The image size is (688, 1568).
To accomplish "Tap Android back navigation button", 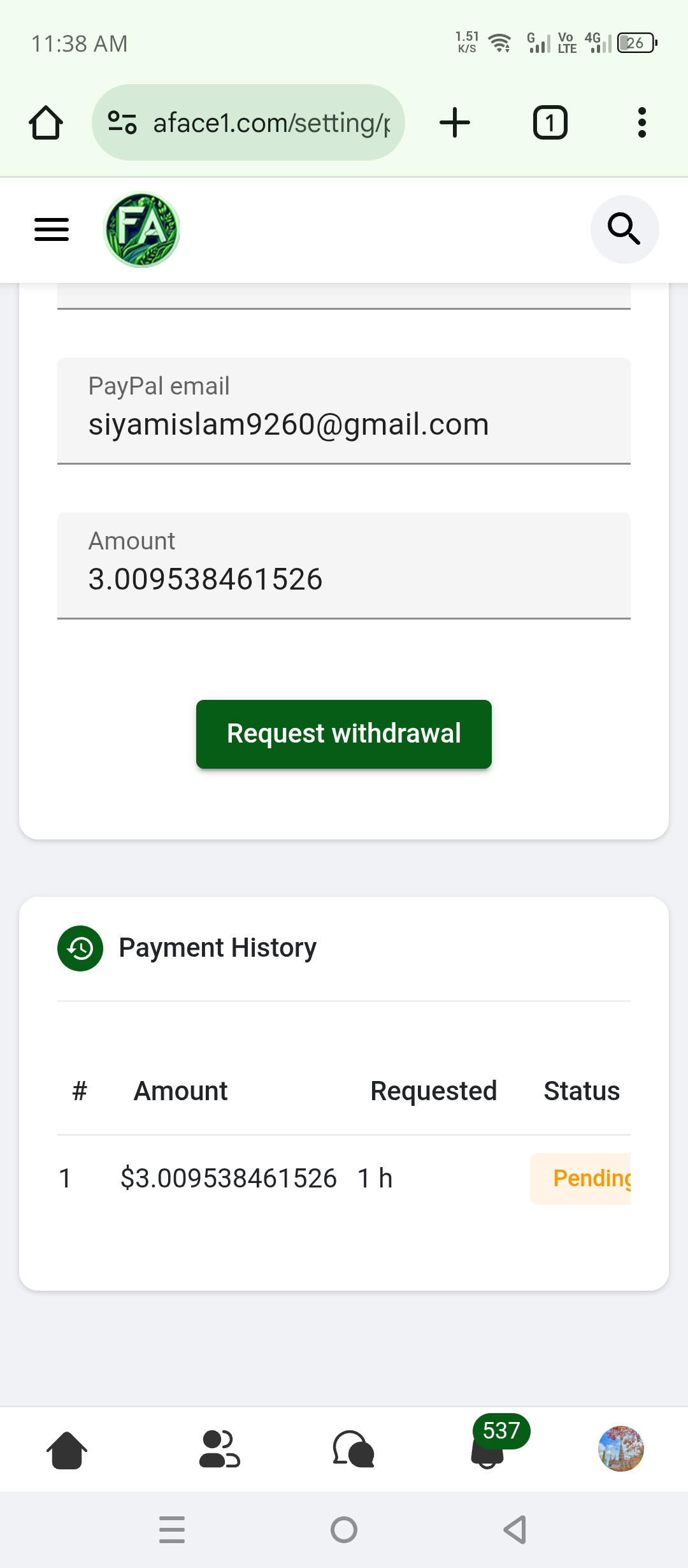I will [x=515, y=1530].
